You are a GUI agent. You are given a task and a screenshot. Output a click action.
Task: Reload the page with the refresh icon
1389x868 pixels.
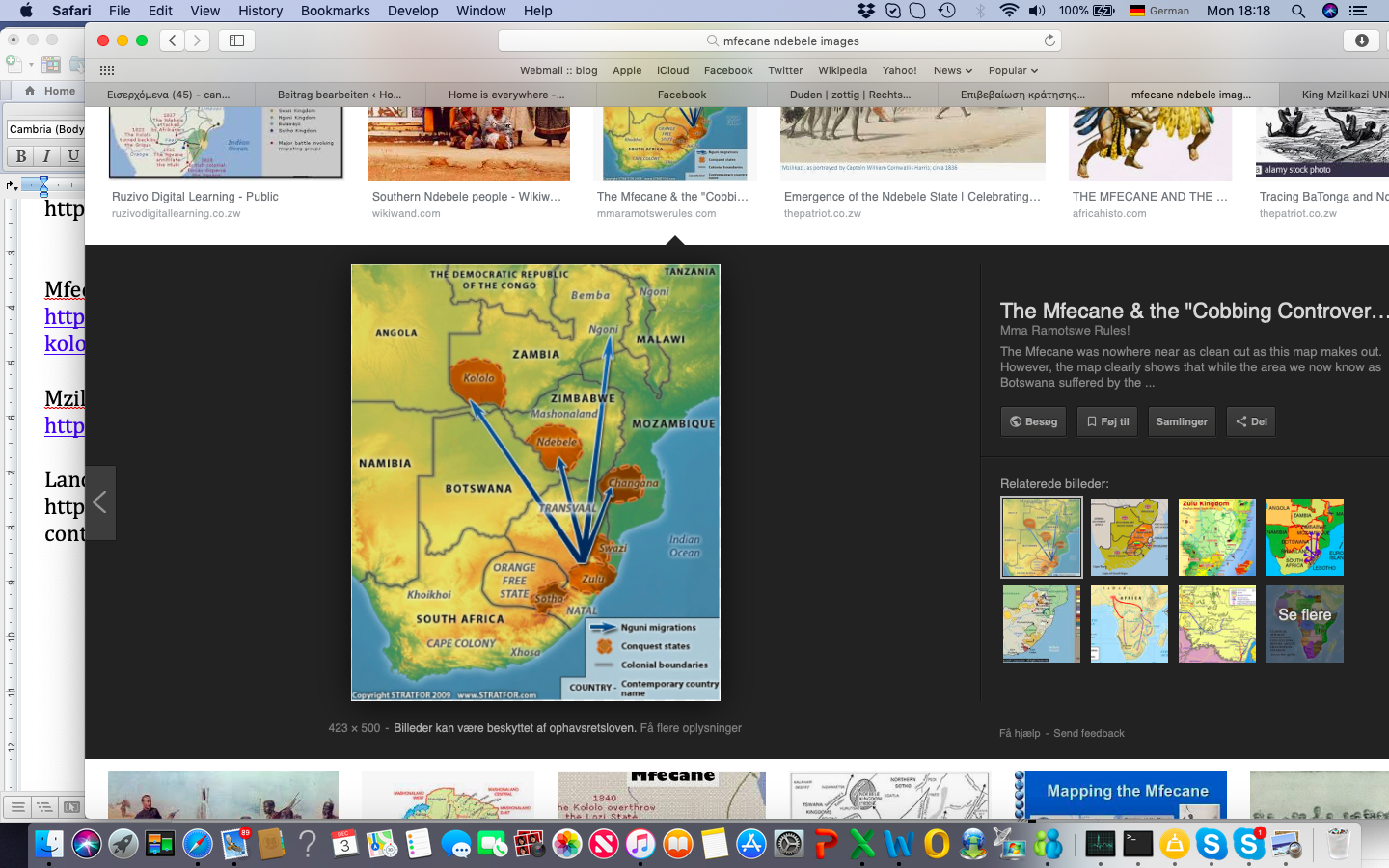pos(1049,41)
